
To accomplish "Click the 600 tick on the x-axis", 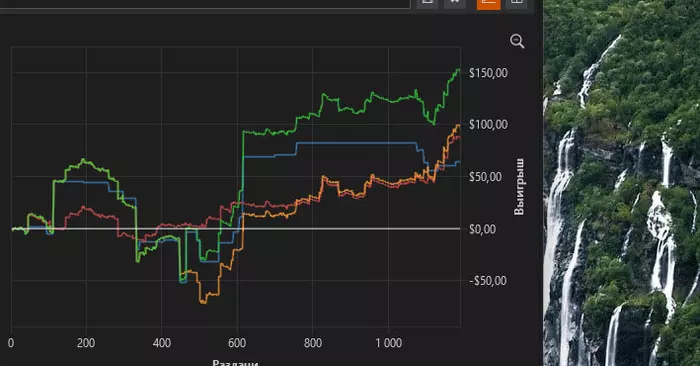I will [237, 343].
